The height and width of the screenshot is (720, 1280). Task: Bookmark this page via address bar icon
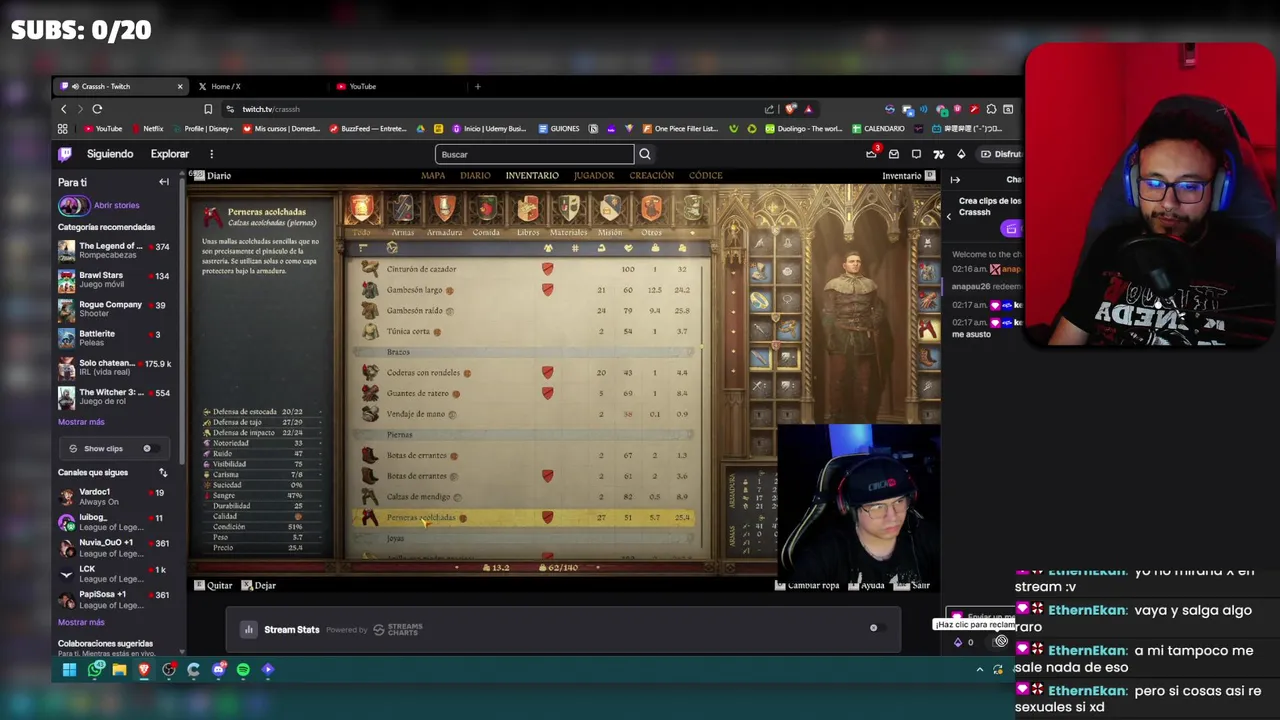point(208,109)
